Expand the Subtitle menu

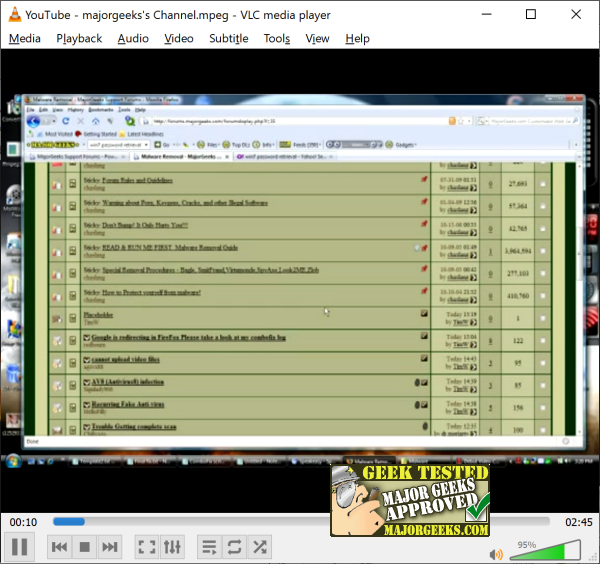(228, 38)
